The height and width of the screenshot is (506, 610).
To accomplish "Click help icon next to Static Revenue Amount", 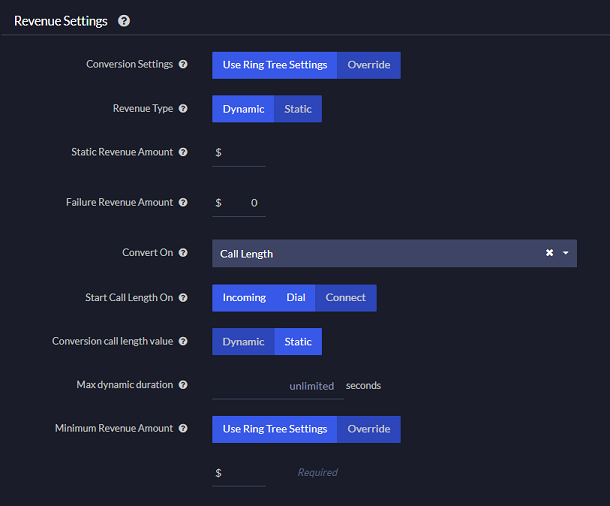I will pos(183,152).
